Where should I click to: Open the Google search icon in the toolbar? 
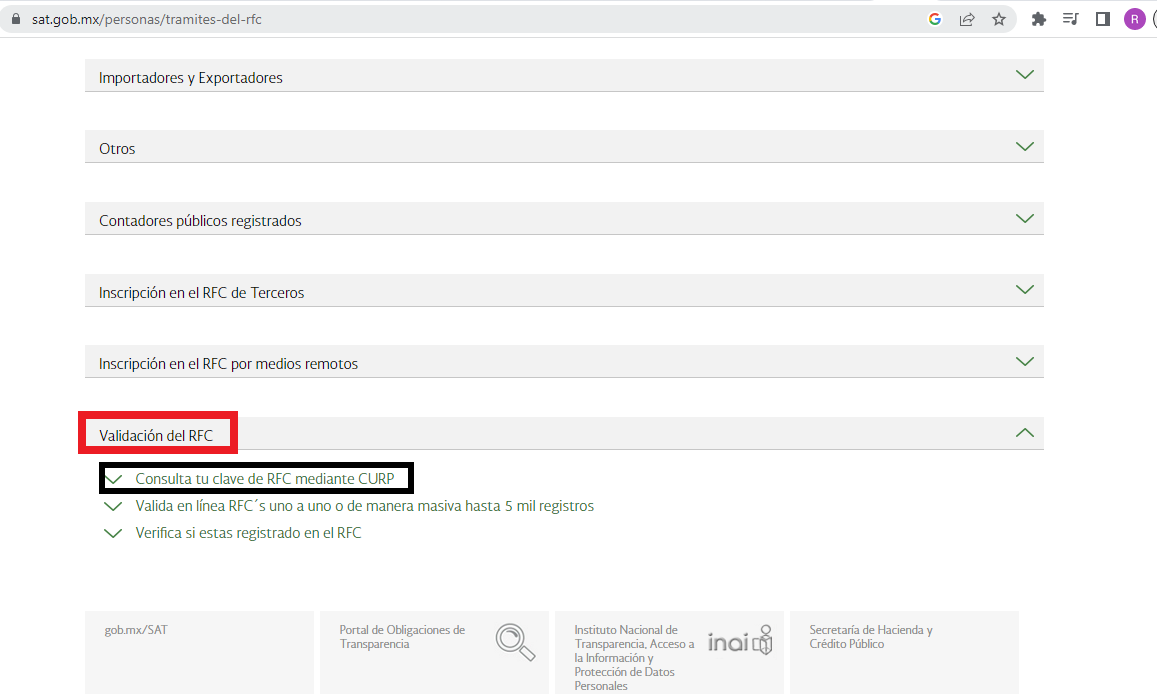pos(934,18)
